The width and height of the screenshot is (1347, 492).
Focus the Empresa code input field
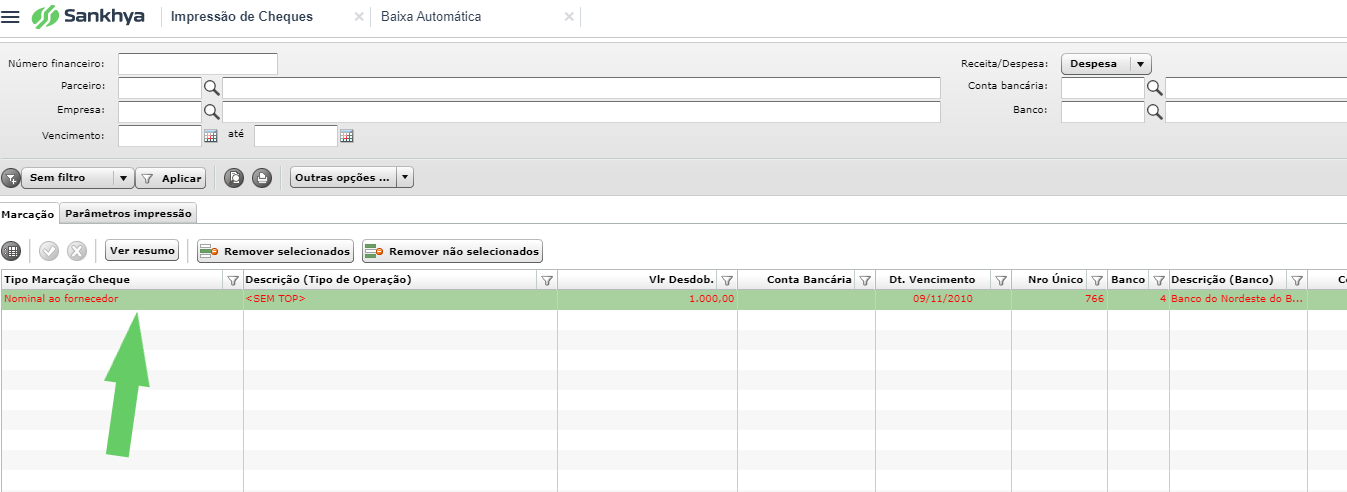coord(160,112)
